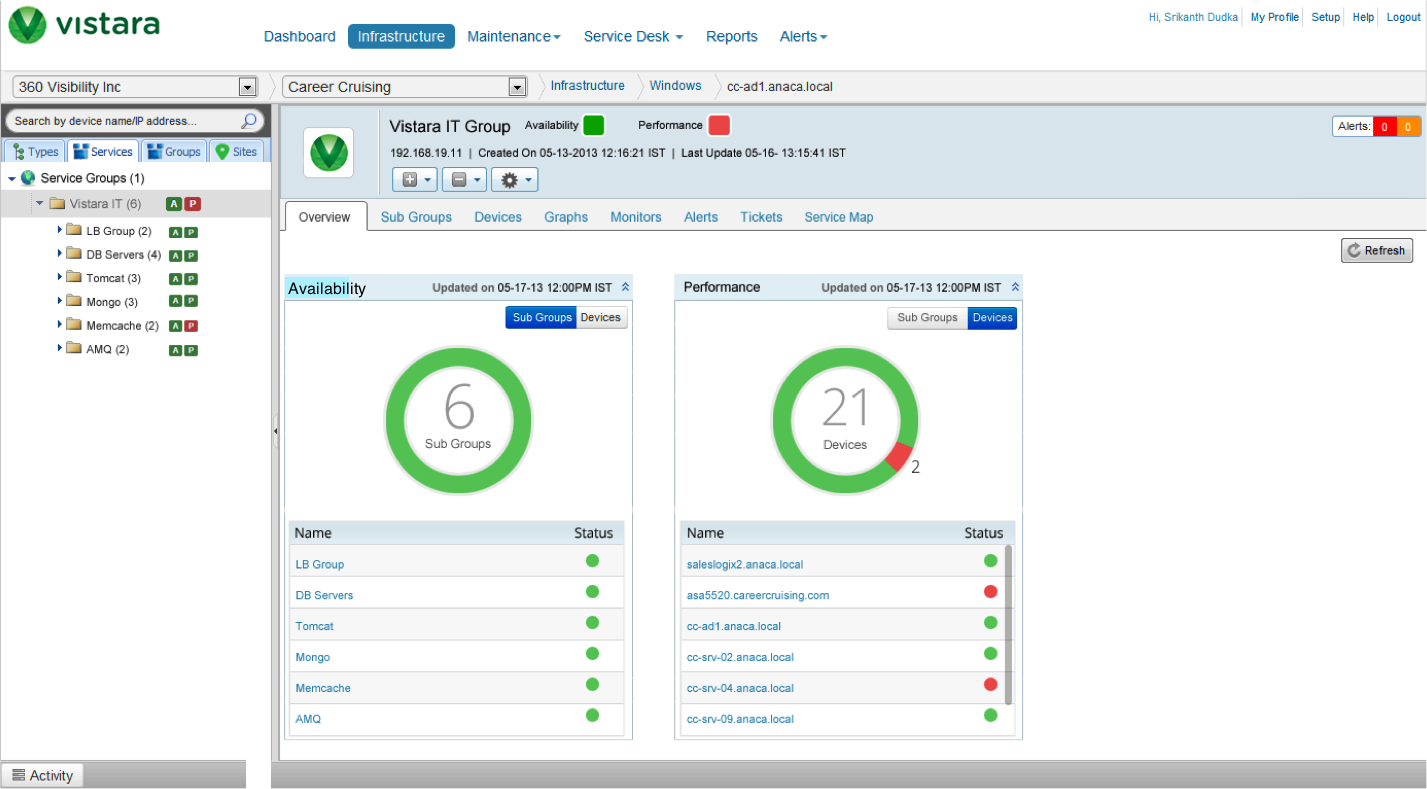Open the Monitors tab
The height and width of the screenshot is (789, 1427).
(636, 217)
